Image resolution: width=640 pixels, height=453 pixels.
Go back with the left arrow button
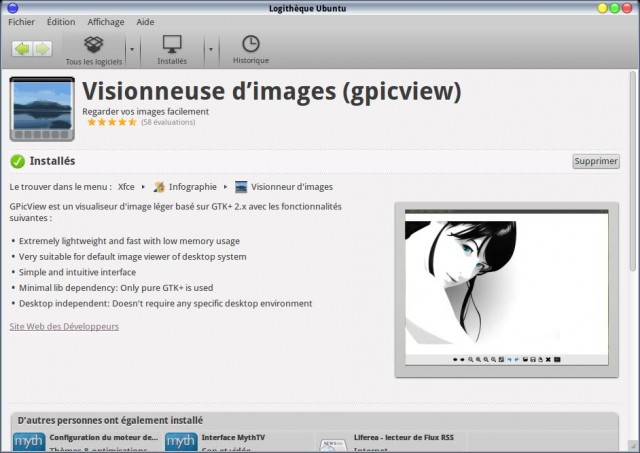click(22, 49)
